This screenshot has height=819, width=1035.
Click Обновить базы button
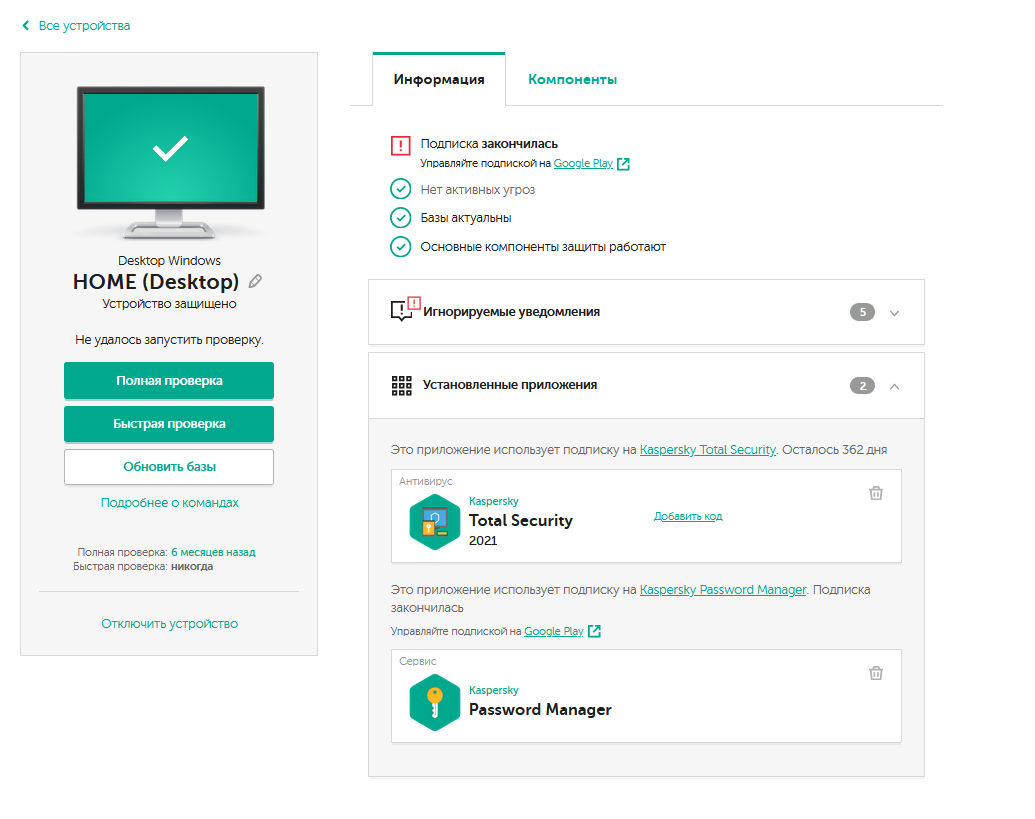tap(169, 467)
